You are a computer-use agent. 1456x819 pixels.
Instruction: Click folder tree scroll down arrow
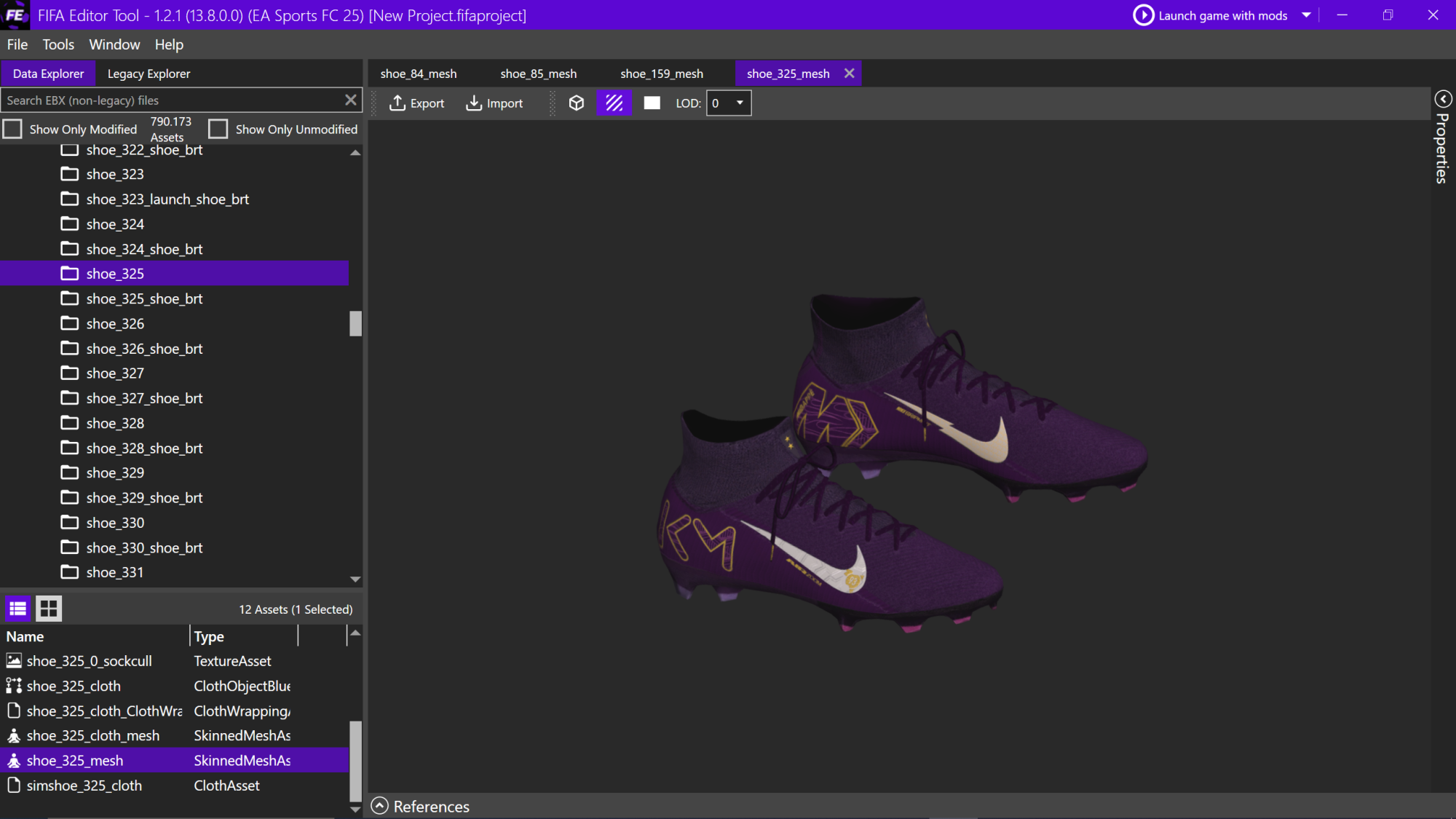click(355, 579)
